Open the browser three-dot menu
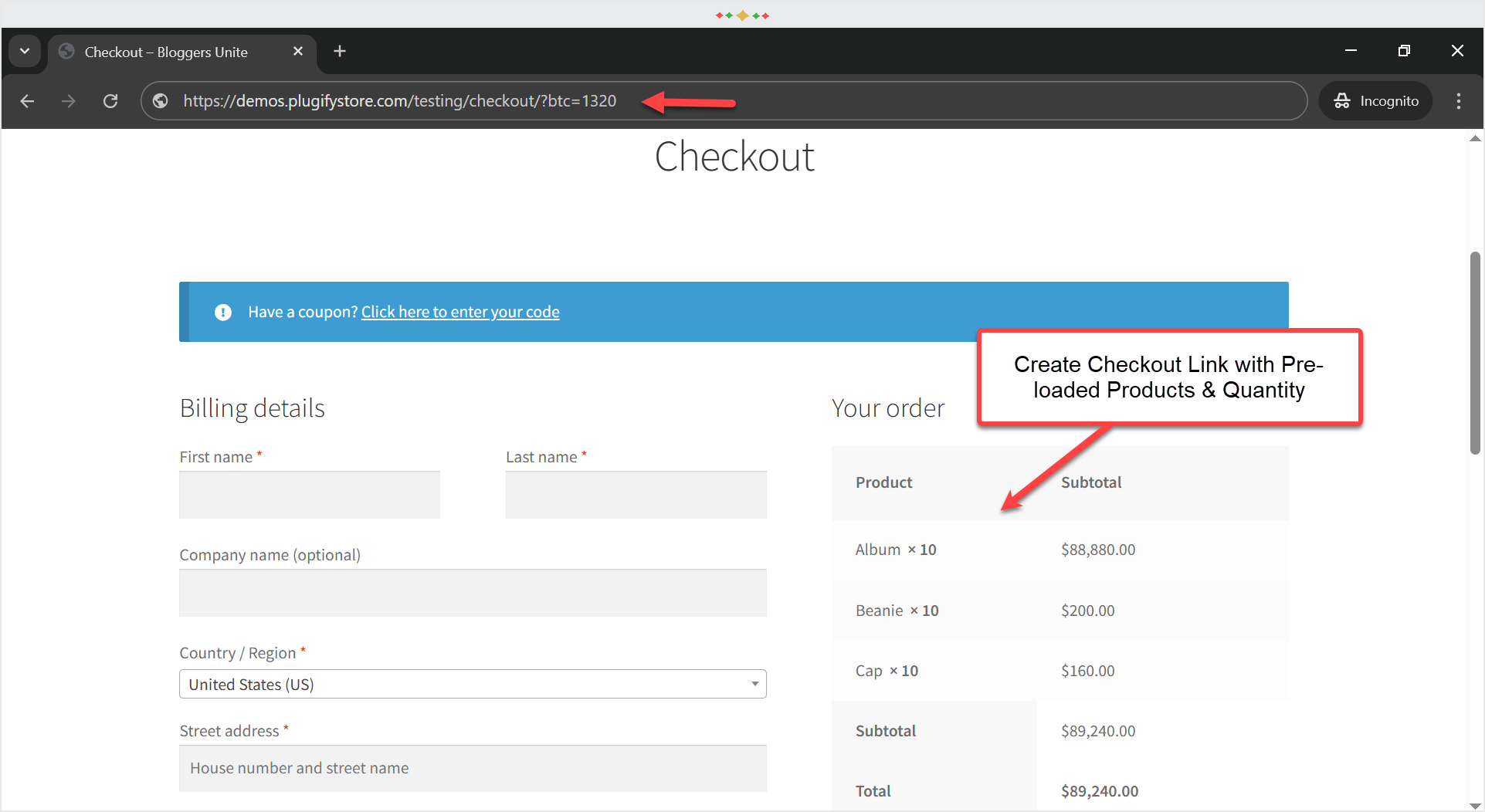The height and width of the screenshot is (812, 1485). click(x=1459, y=100)
